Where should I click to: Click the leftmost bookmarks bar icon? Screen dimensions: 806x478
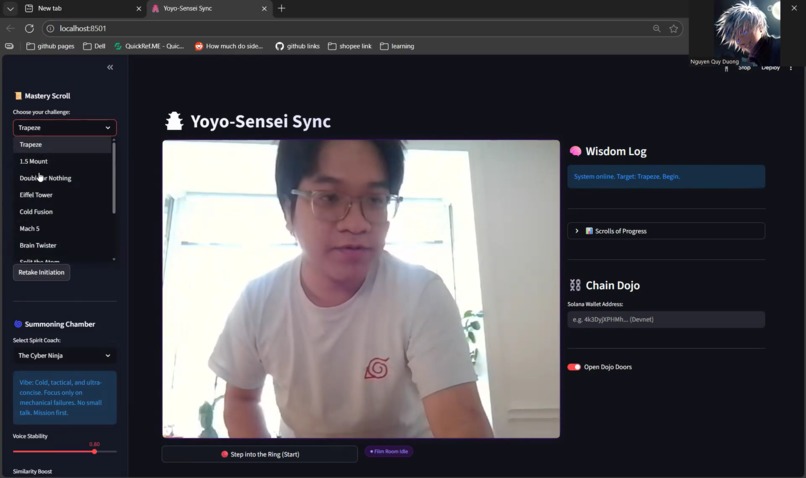(9, 46)
